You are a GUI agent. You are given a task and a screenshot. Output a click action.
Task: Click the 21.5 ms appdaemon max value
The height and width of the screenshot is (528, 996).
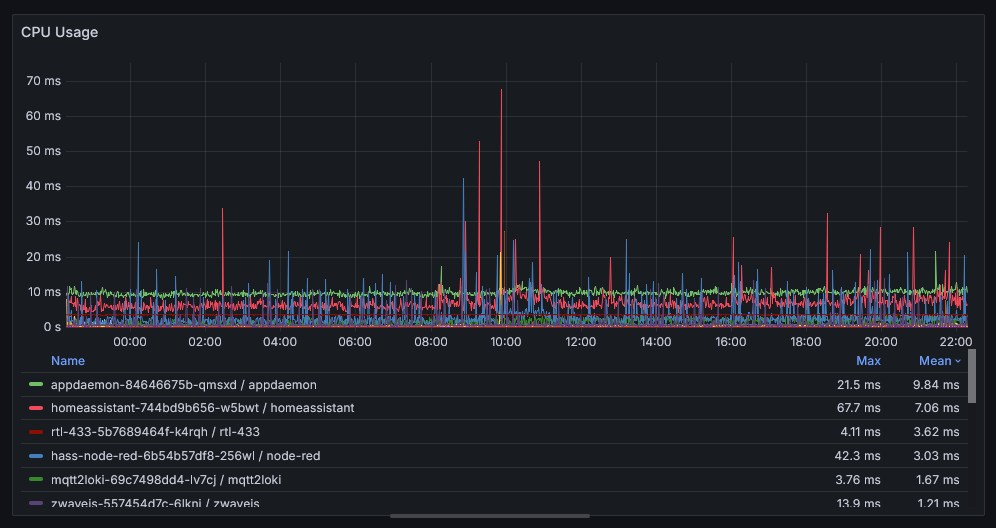(859, 385)
